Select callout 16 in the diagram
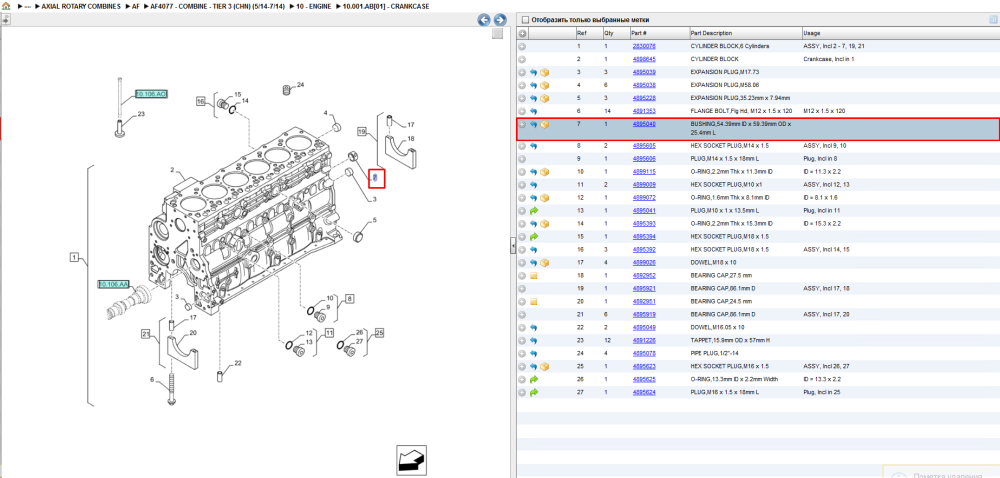 point(200,101)
